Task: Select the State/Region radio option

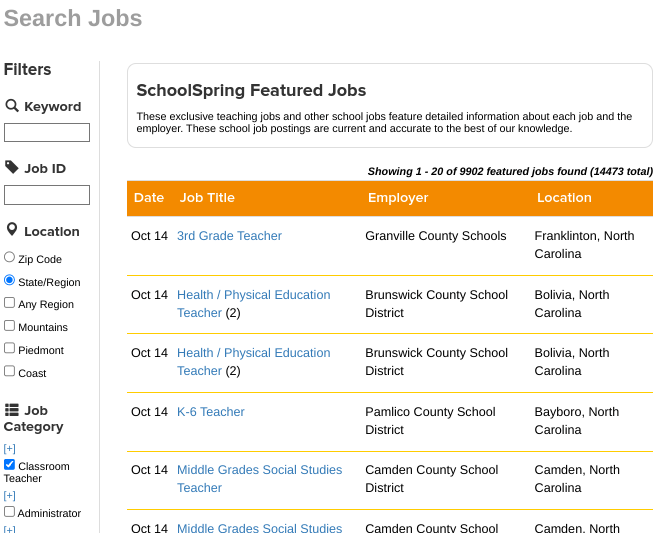Action: [x=10, y=281]
